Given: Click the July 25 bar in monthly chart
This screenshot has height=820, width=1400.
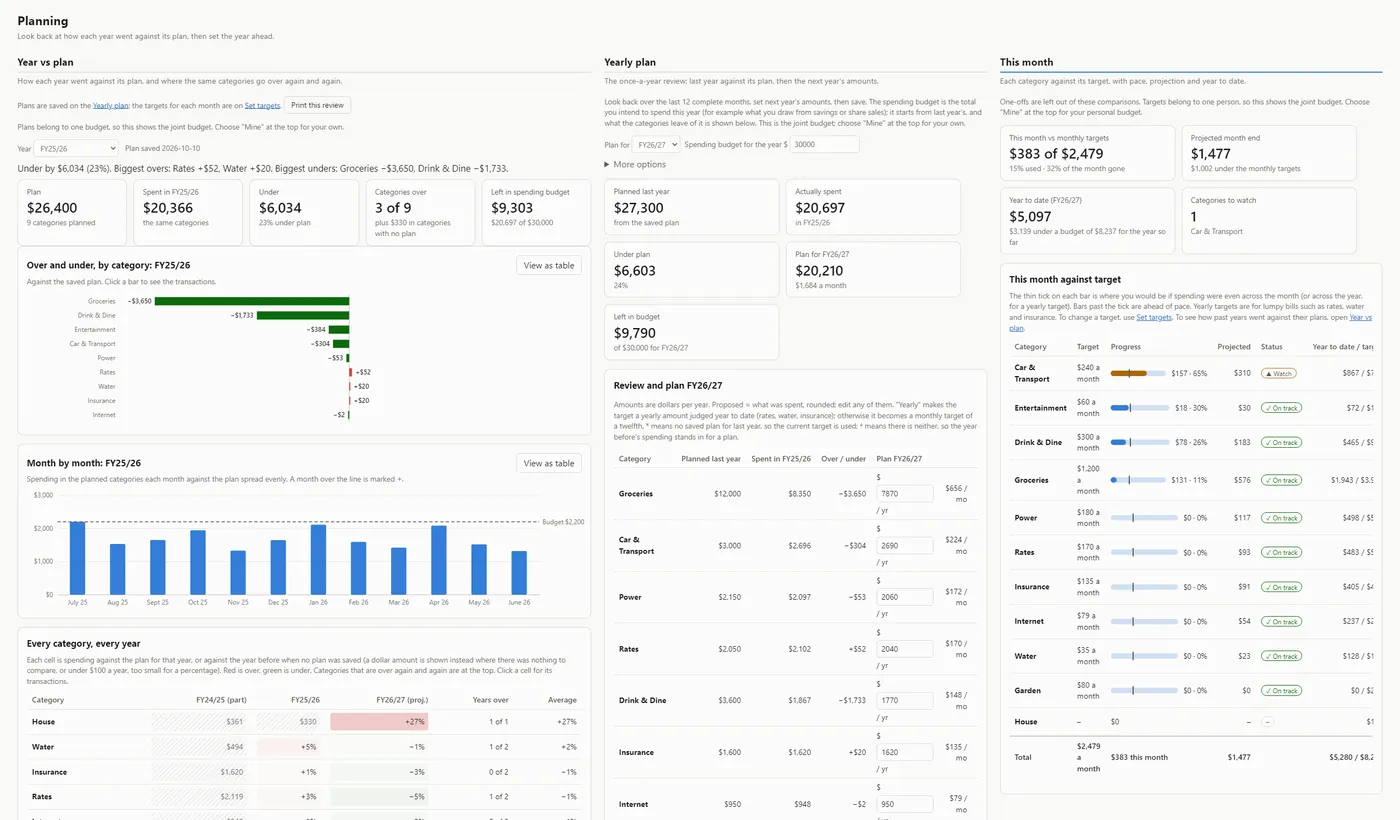Looking at the screenshot, I should [77, 558].
